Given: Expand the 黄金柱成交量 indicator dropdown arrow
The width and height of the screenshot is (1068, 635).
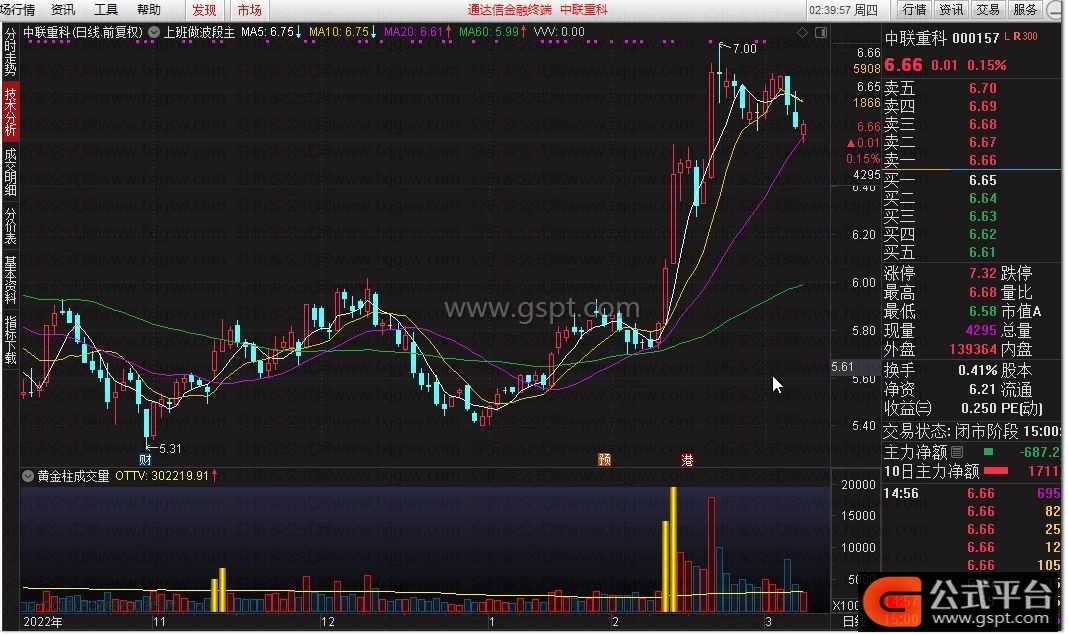Looking at the screenshot, I should tap(28, 476).
